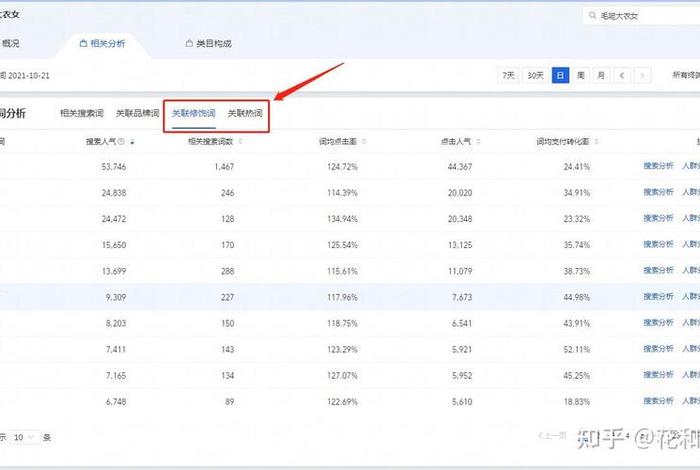700x470 pixels.
Task: Click the 搜索人气 value 53,746
Action: click(114, 167)
